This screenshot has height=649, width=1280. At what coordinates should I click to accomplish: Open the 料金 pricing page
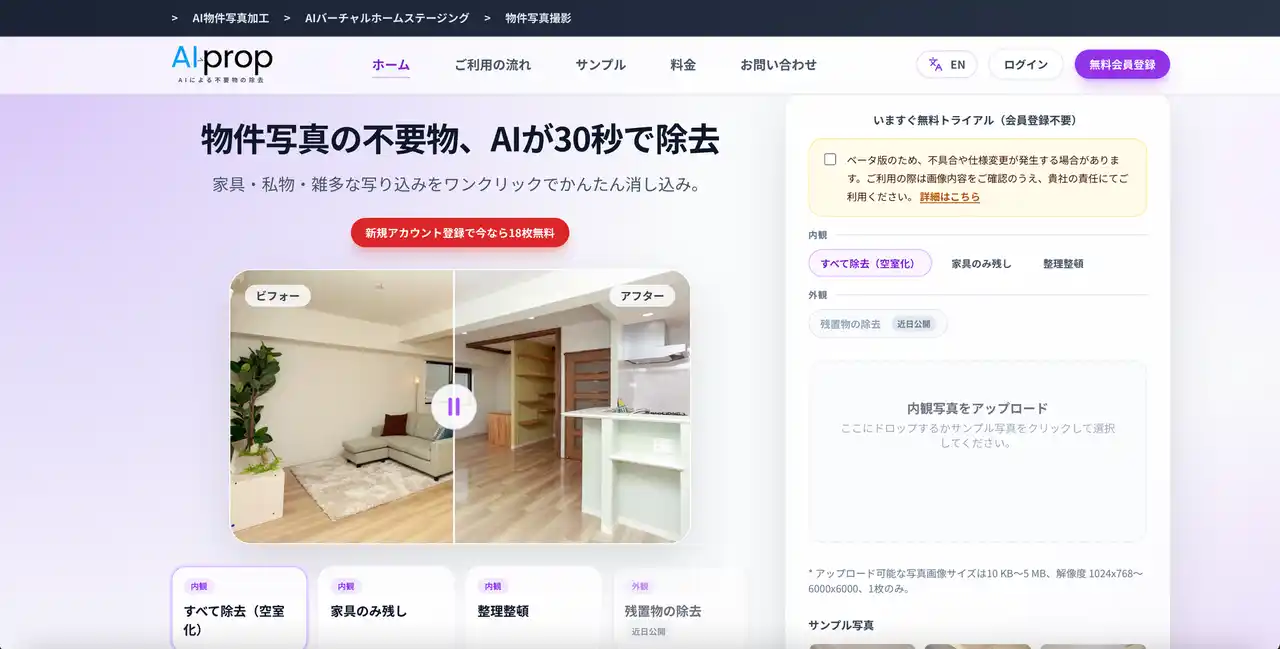tap(683, 65)
